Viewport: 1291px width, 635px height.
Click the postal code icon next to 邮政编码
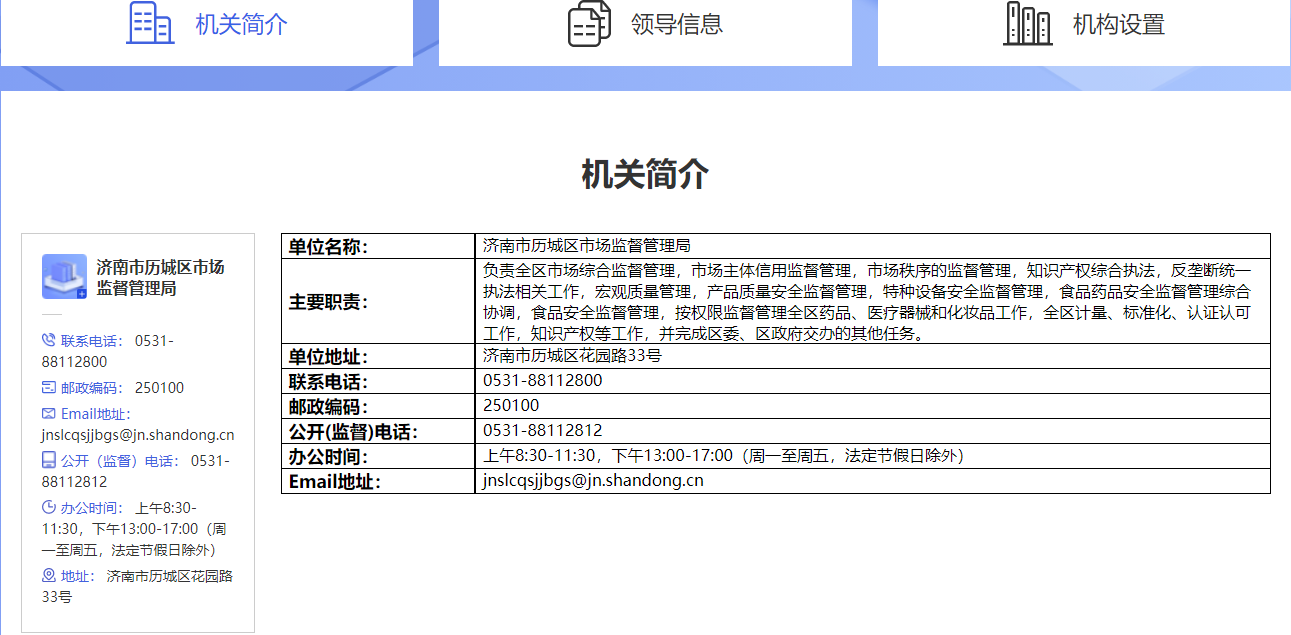point(48,388)
